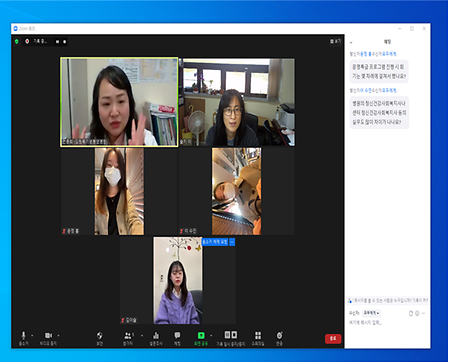Click the microphone mute icon

23,335
